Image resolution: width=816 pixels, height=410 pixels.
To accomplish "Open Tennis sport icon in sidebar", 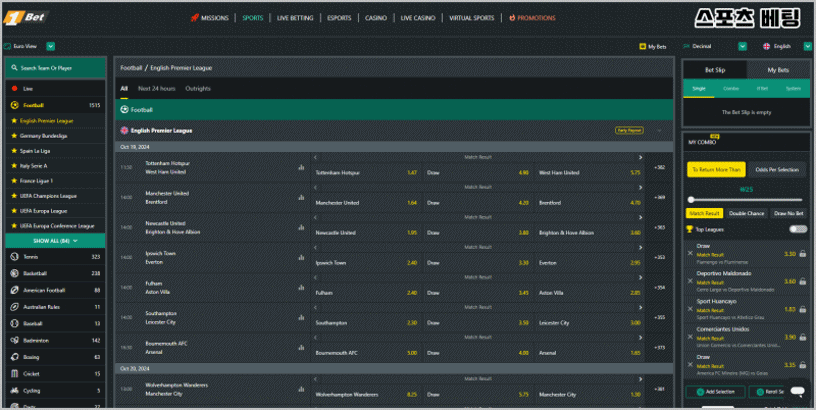I will [x=15, y=257].
